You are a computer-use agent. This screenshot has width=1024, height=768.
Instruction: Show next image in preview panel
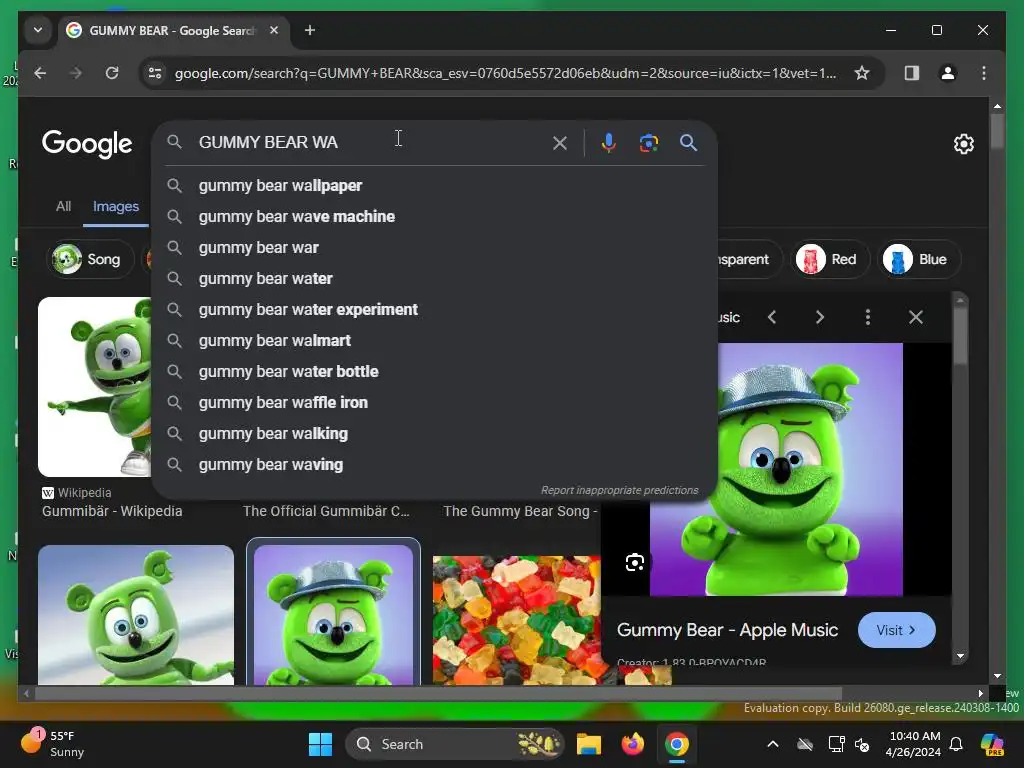coord(820,317)
